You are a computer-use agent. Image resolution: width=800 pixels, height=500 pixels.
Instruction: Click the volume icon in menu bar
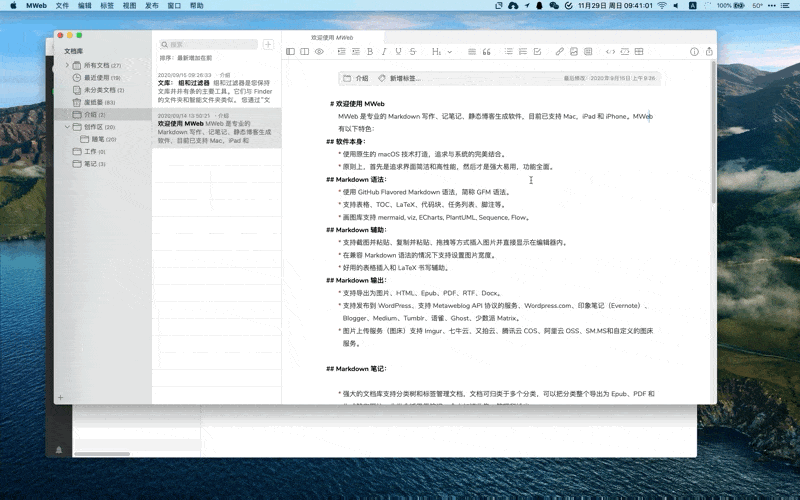676,6
